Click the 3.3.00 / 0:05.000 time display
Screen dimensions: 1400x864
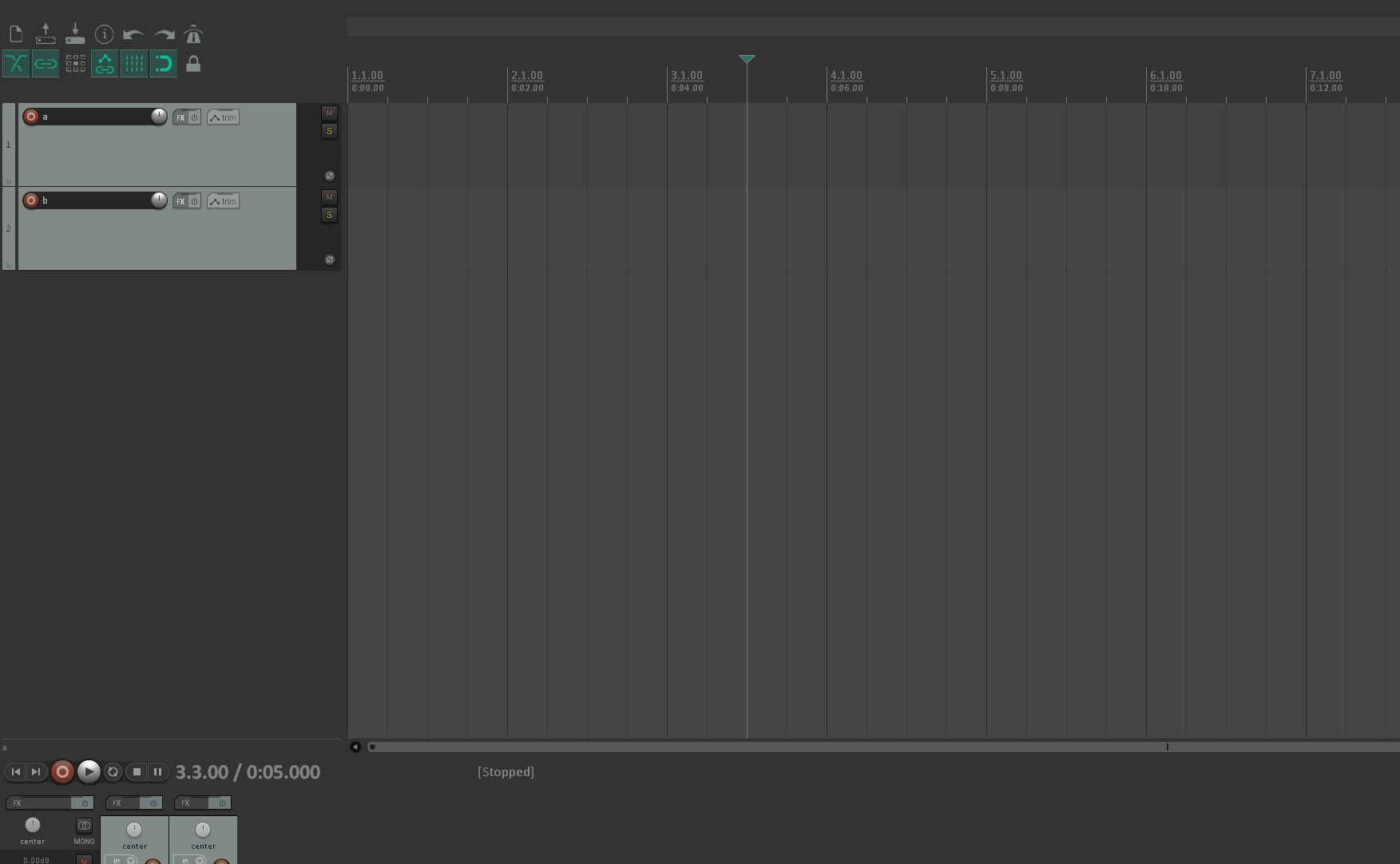point(248,772)
